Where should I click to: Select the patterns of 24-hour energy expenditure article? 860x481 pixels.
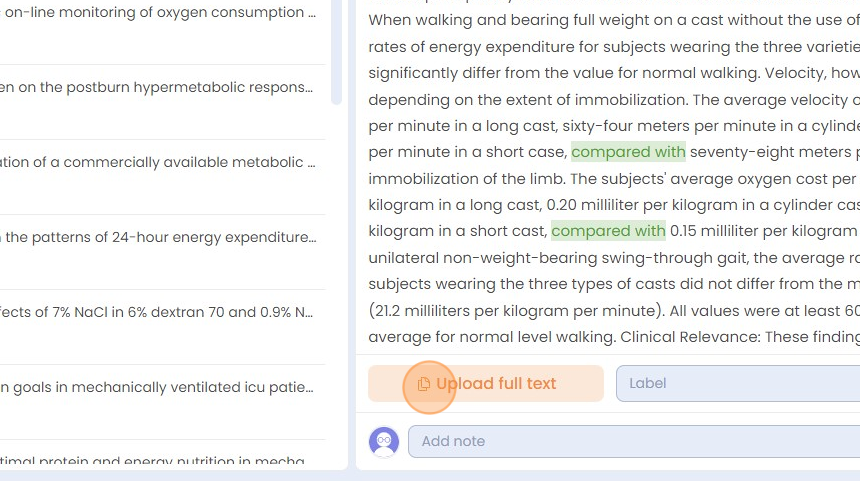coord(158,237)
